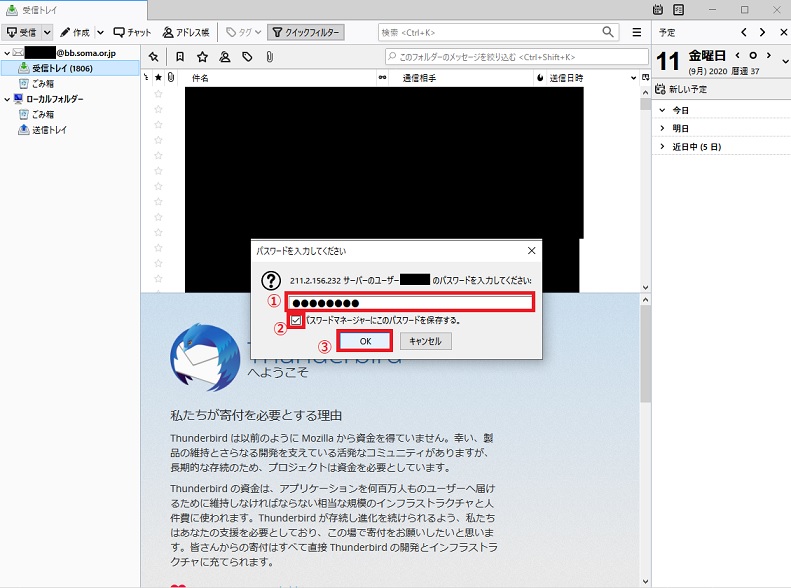
Task: Select ごみ箱 under ローカルフォルダー
Action: point(42,114)
